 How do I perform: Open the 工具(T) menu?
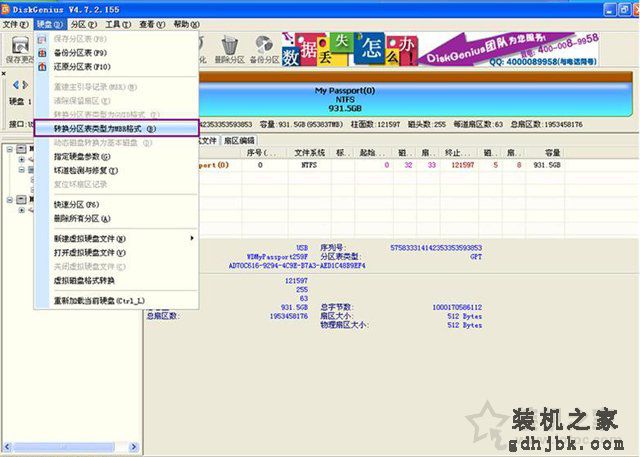(118, 24)
